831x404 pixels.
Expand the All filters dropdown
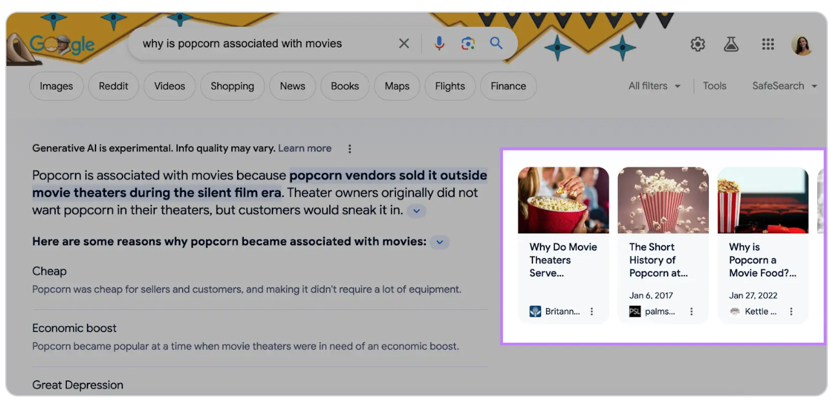[x=654, y=86]
